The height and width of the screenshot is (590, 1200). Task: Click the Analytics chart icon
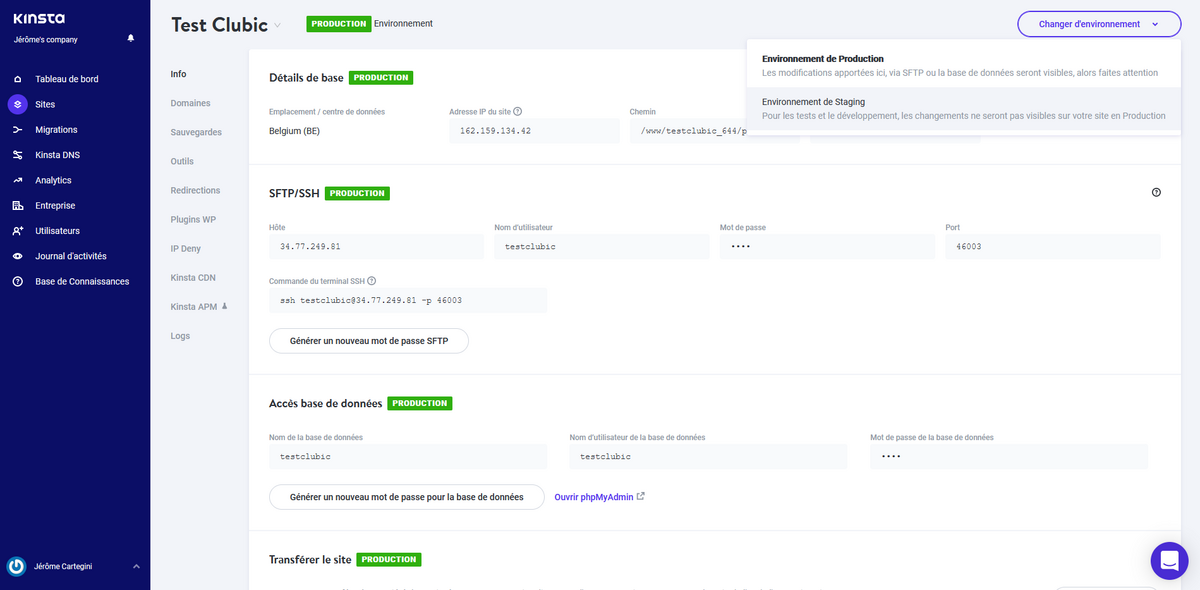coord(18,180)
